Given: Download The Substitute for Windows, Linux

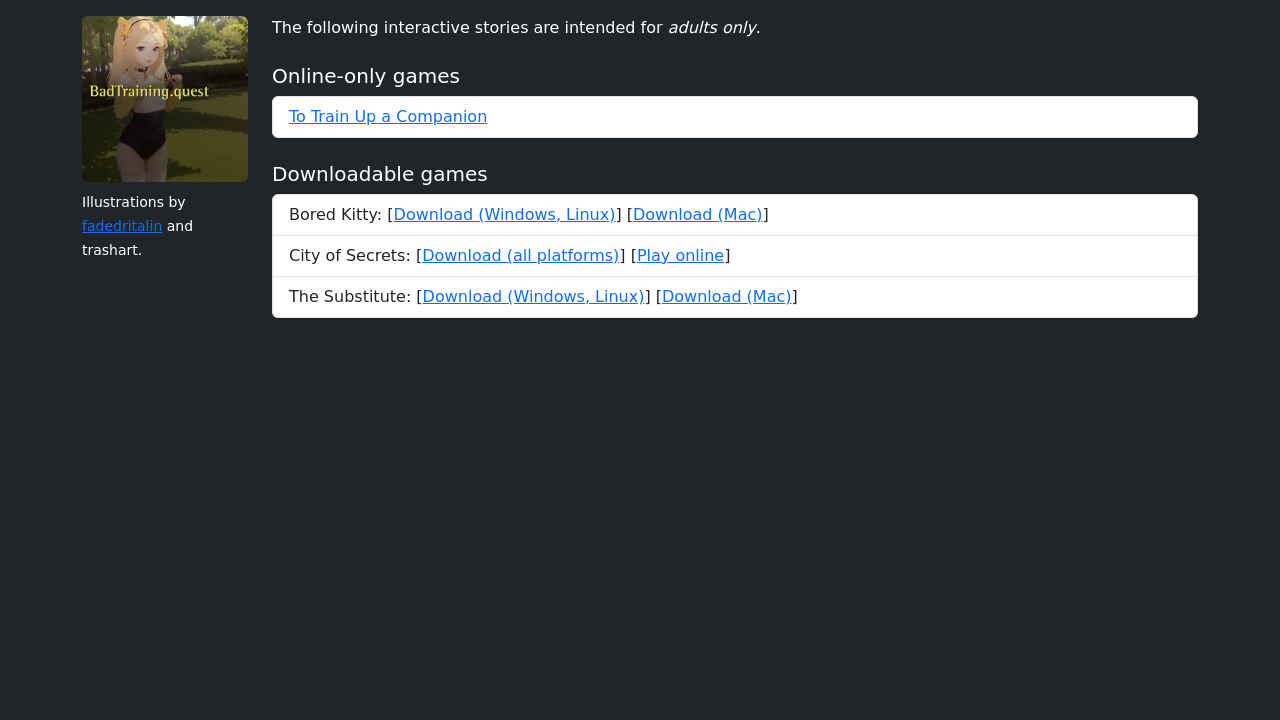Looking at the screenshot, I should point(534,297).
